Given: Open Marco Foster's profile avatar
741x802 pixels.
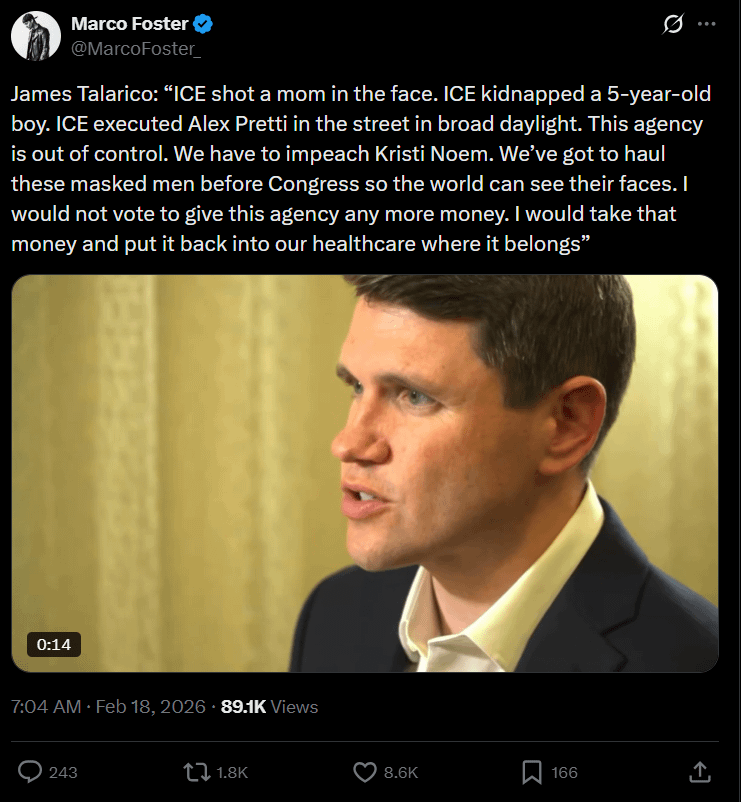Looking at the screenshot, I should tap(33, 35).
